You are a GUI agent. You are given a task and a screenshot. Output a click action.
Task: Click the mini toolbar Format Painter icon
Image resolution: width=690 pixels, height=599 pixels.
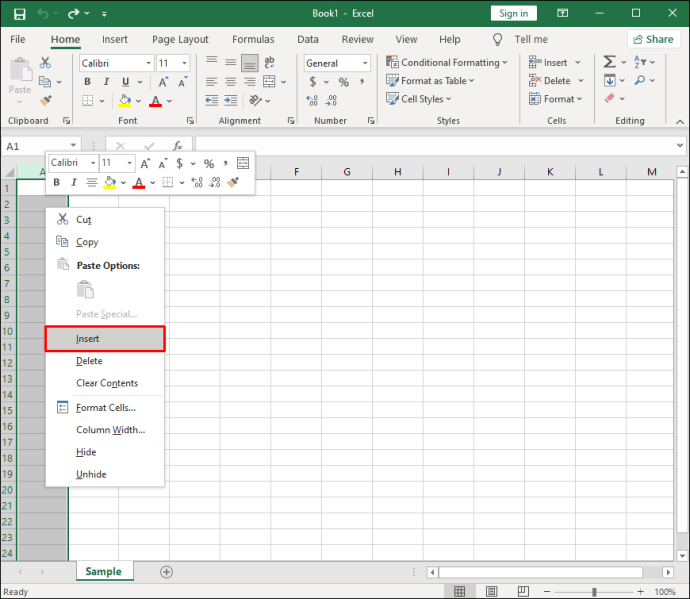[233, 182]
